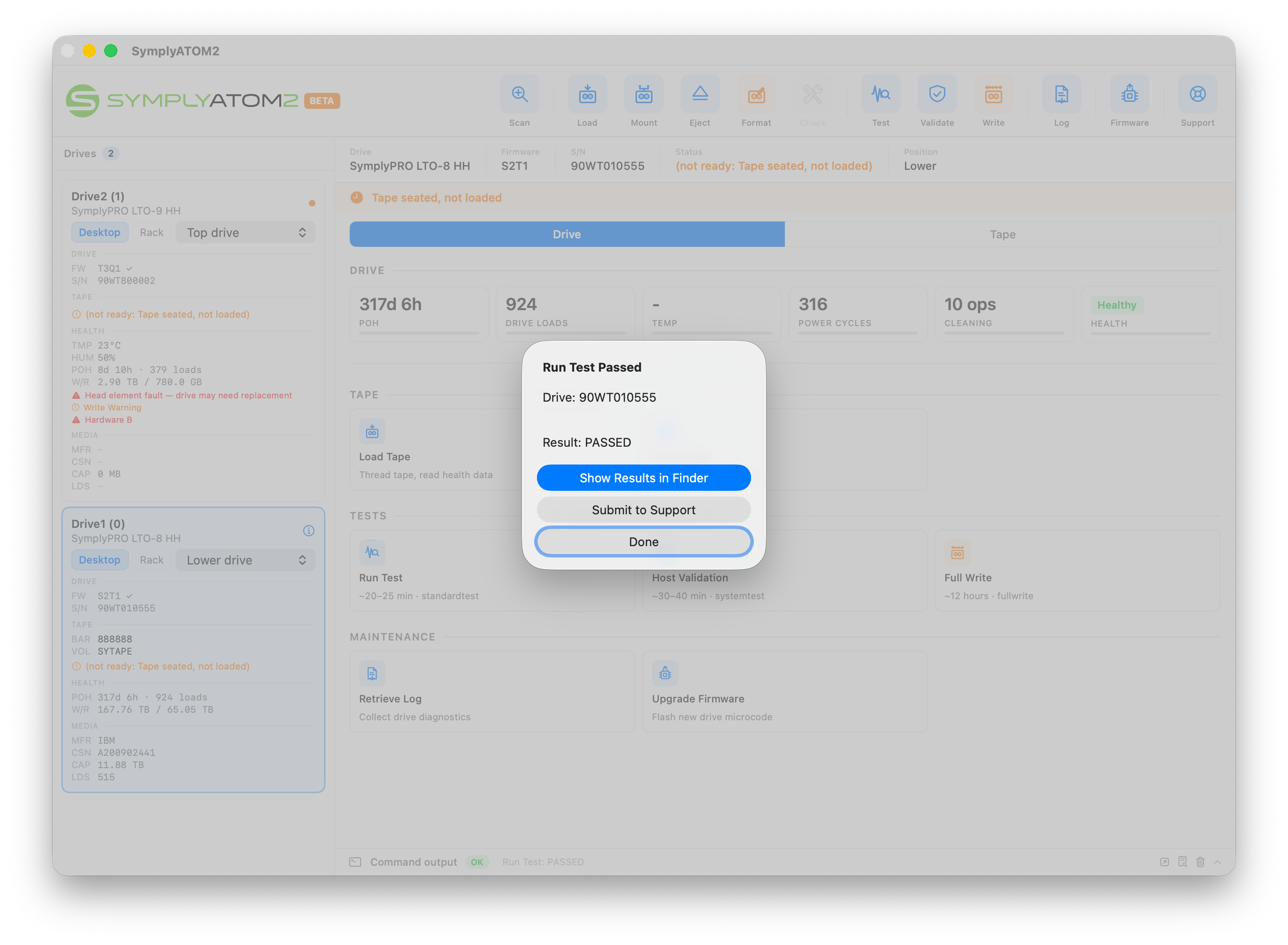Viewport: 1288px width, 945px height.
Task: Open the Firmware toolbar icon
Action: click(1129, 94)
